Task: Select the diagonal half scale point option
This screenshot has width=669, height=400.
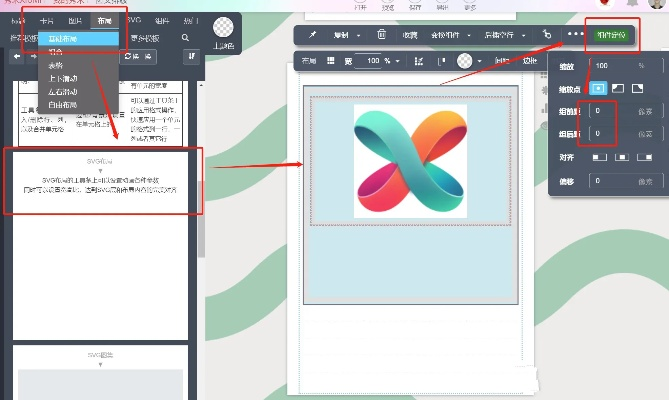Action: [x=617, y=89]
